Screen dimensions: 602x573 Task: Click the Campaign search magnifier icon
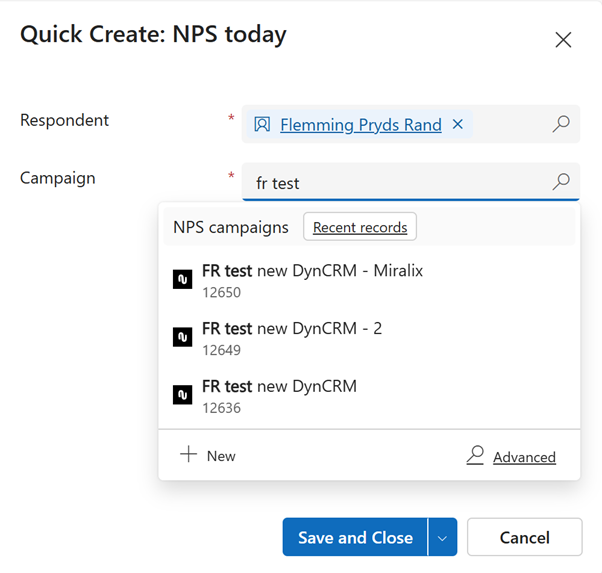coord(561,182)
